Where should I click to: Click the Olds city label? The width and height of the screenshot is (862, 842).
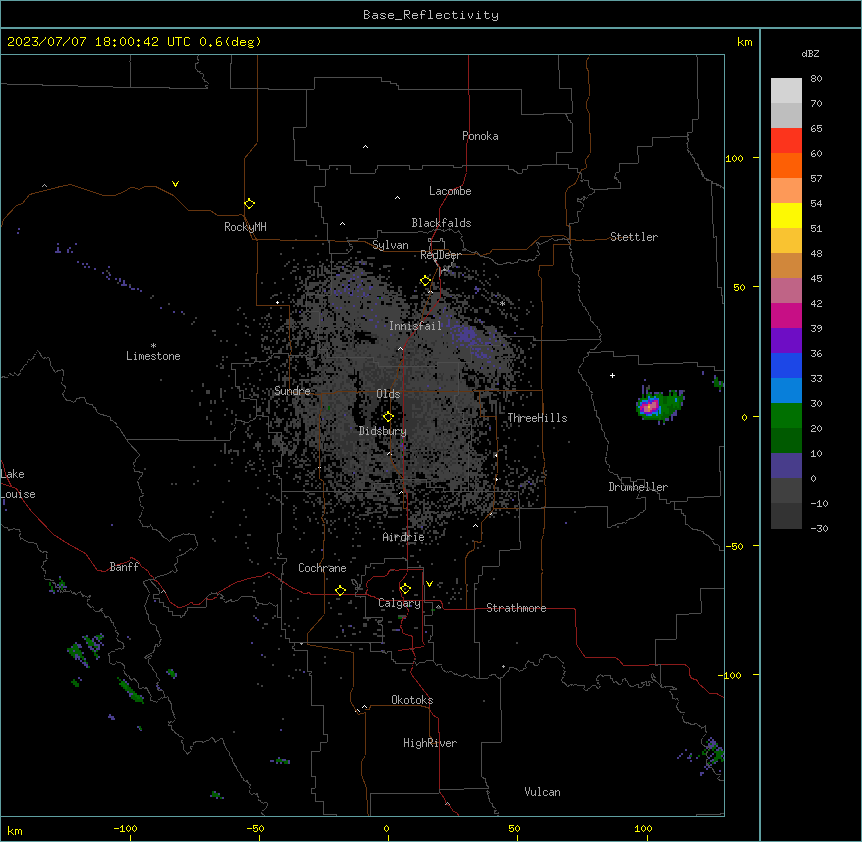388,394
